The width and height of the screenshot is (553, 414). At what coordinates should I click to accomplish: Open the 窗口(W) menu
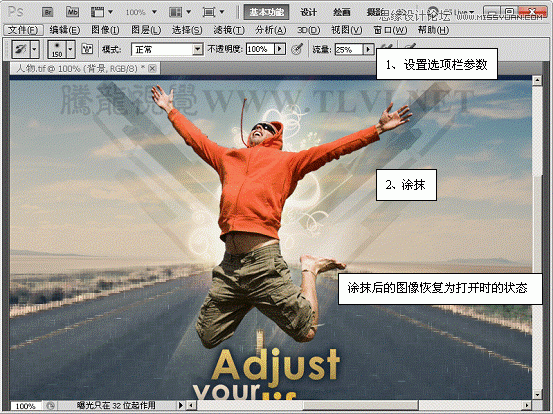click(390, 30)
